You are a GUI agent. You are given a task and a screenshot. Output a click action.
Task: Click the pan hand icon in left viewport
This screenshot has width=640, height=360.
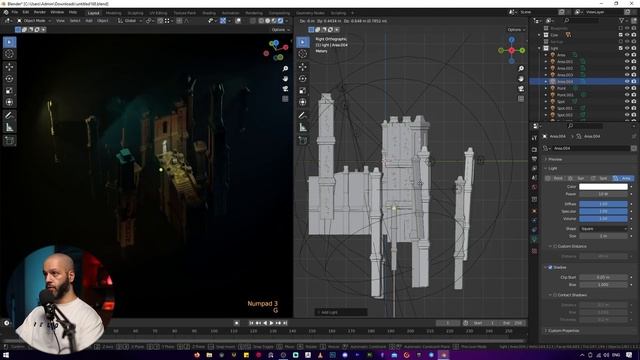click(x=285, y=78)
